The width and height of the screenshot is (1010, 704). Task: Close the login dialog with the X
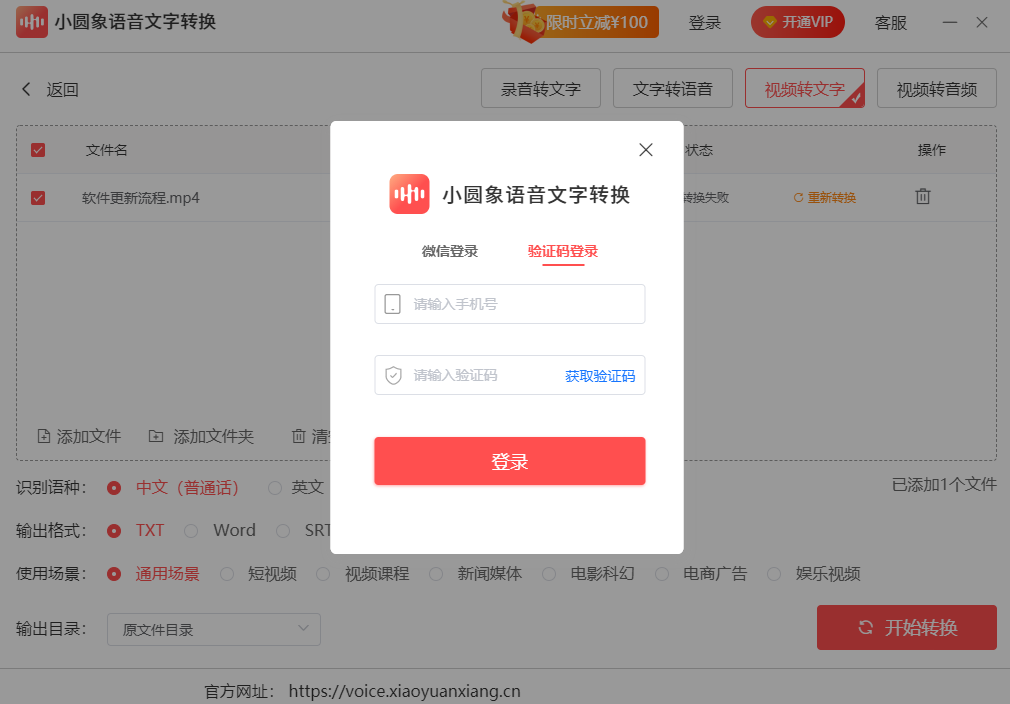coord(645,150)
